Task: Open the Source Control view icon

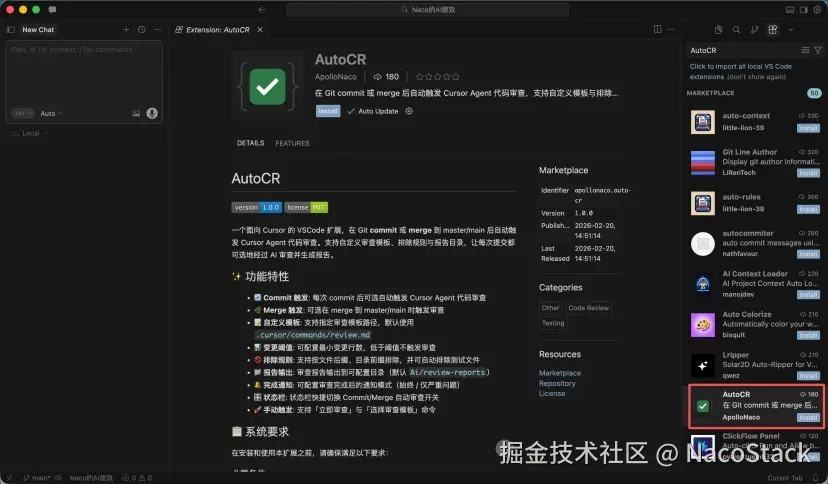Action: (754, 30)
